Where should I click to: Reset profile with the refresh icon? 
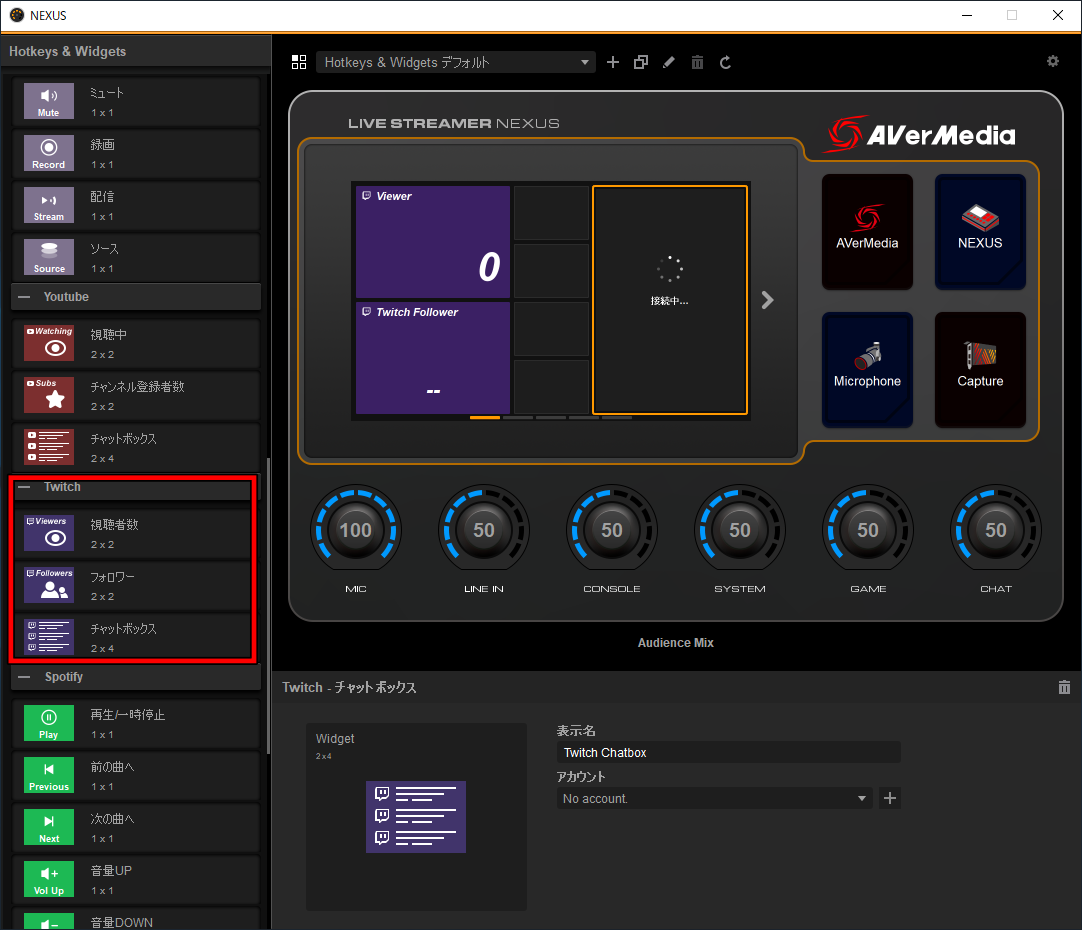click(725, 63)
